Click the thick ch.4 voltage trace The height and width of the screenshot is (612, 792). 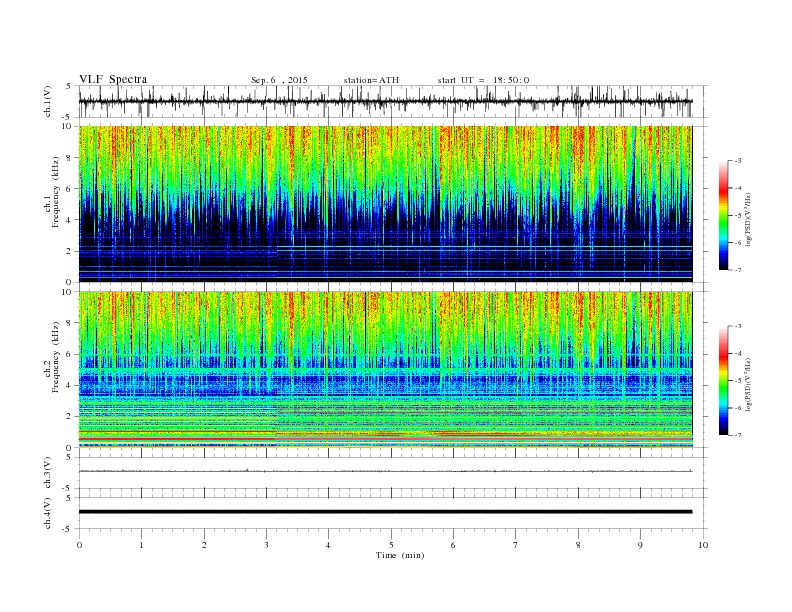[x=385, y=512]
